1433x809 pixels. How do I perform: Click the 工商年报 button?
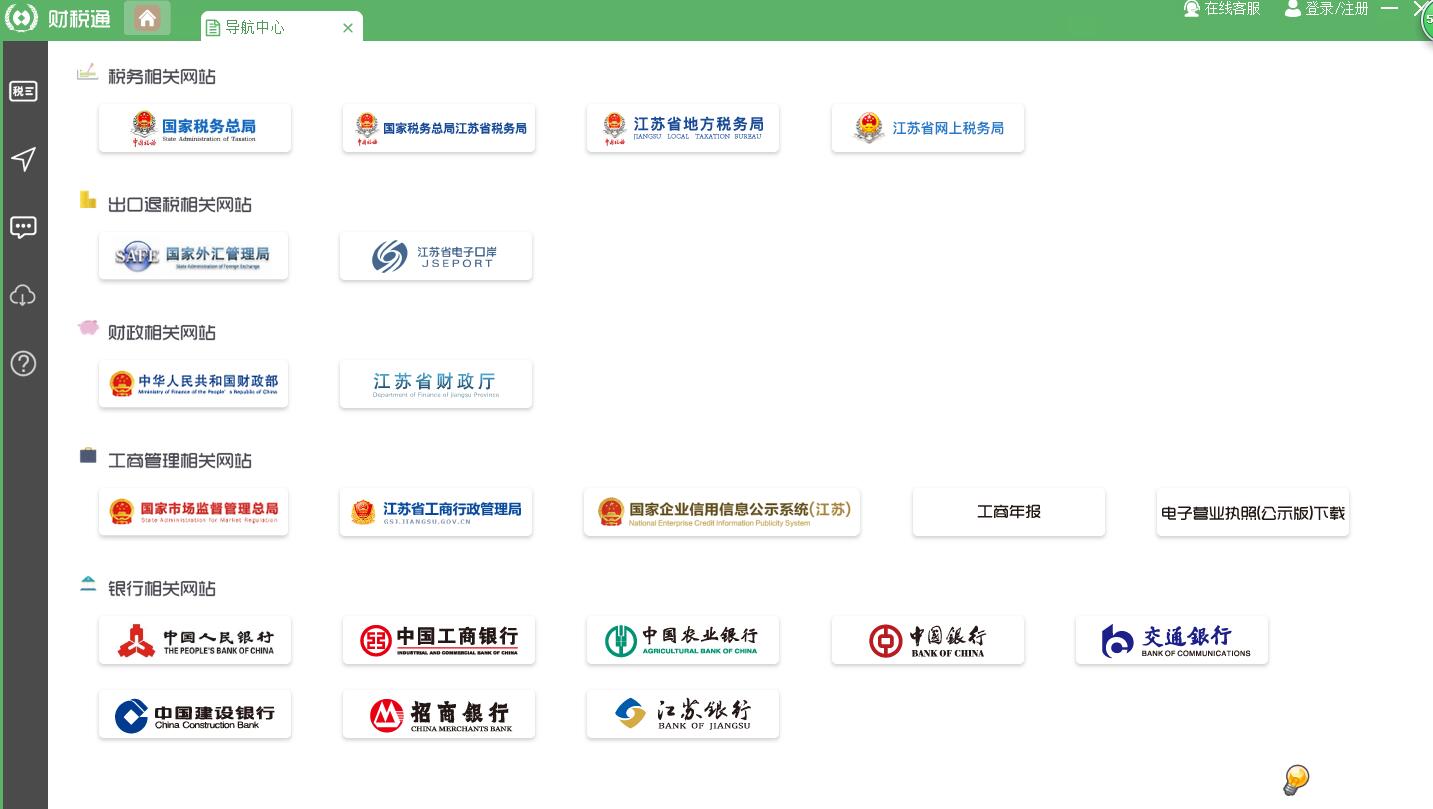1009,512
